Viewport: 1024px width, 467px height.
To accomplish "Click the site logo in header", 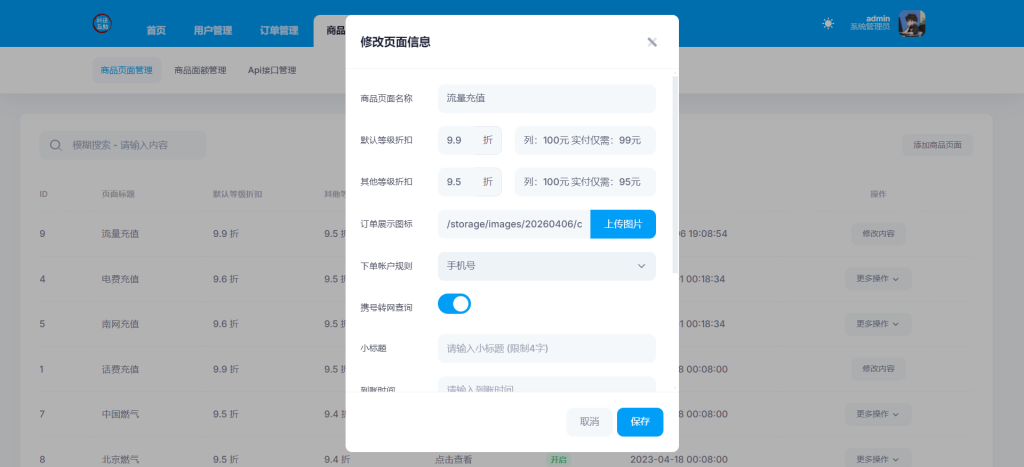I will 102,23.
